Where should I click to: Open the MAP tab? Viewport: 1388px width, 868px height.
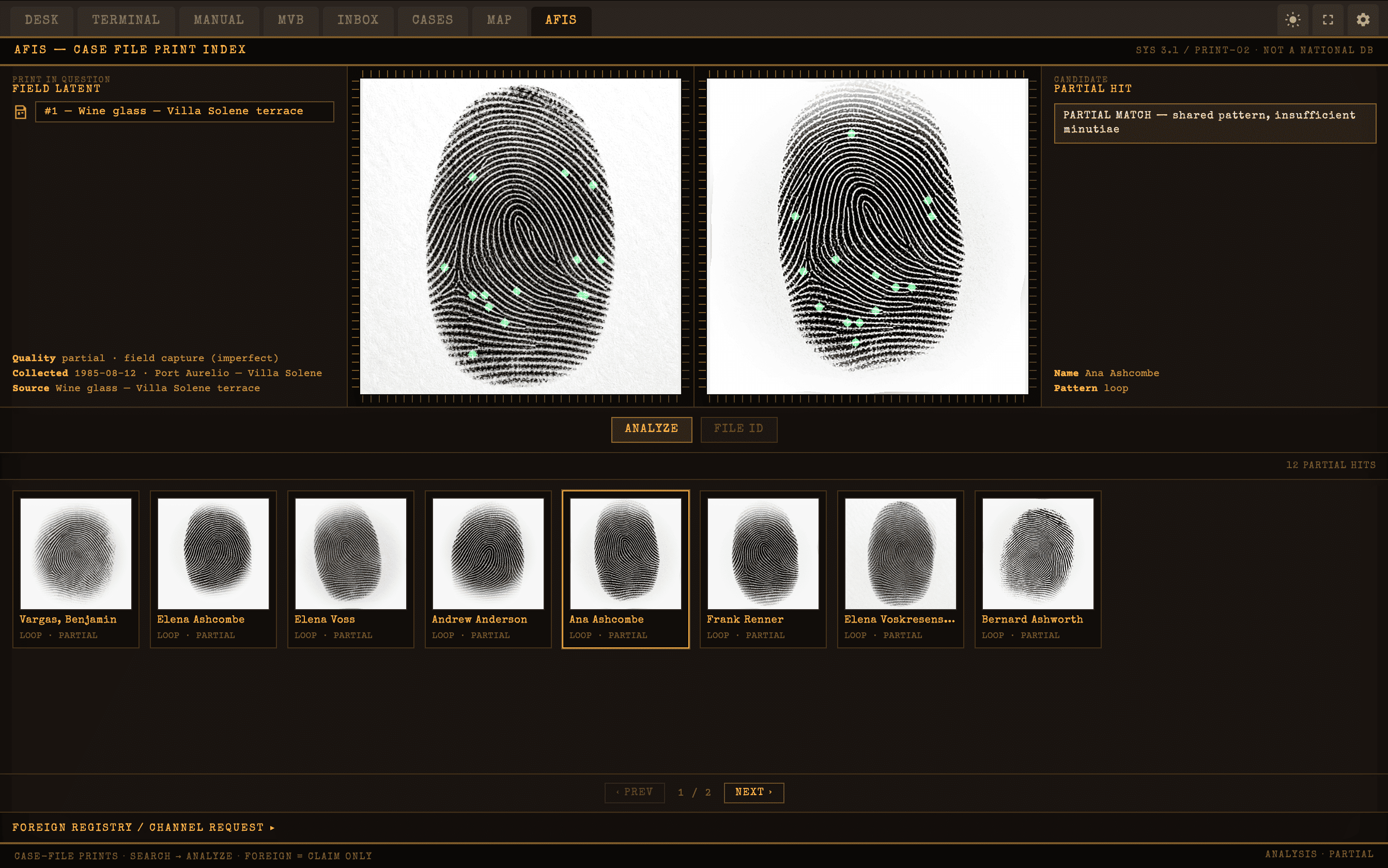(499, 20)
